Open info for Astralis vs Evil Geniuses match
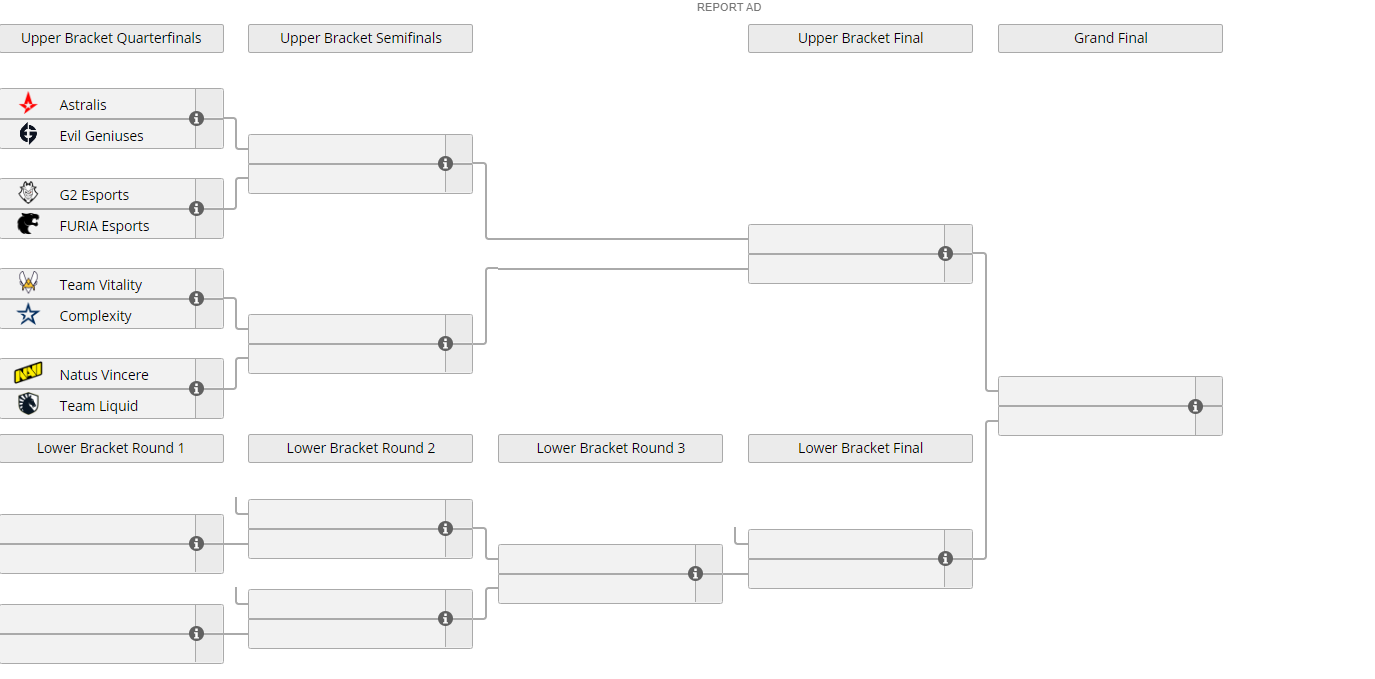 [197, 118]
